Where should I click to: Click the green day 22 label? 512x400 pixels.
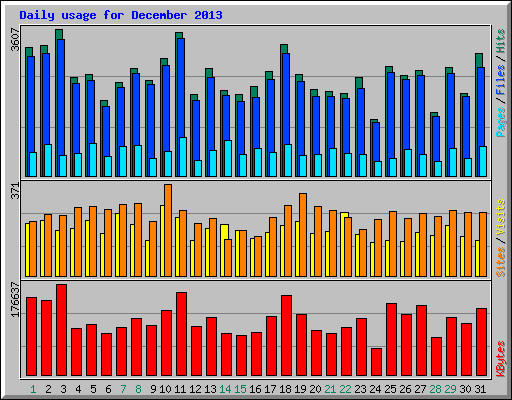pos(345,389)
